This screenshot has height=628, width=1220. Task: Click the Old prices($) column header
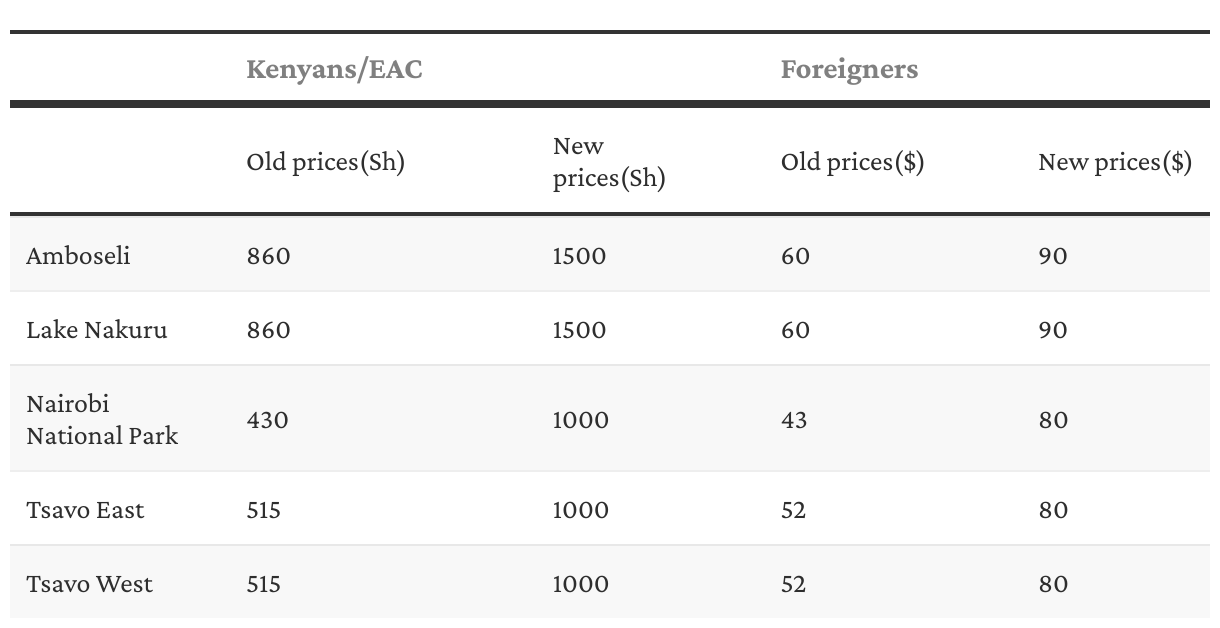[x=852, y=162]
